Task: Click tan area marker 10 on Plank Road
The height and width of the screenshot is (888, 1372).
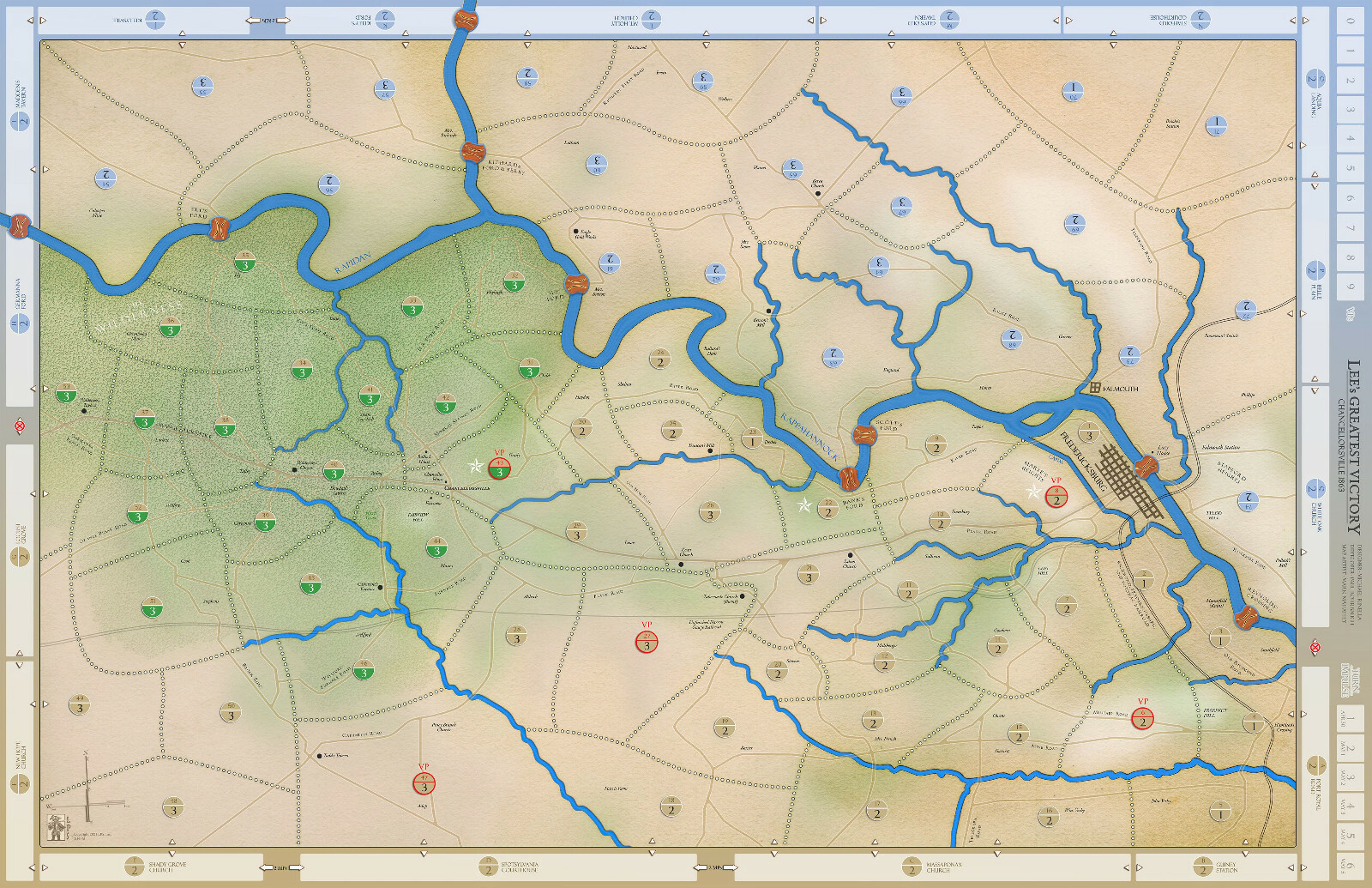Action: pos(940,520)
